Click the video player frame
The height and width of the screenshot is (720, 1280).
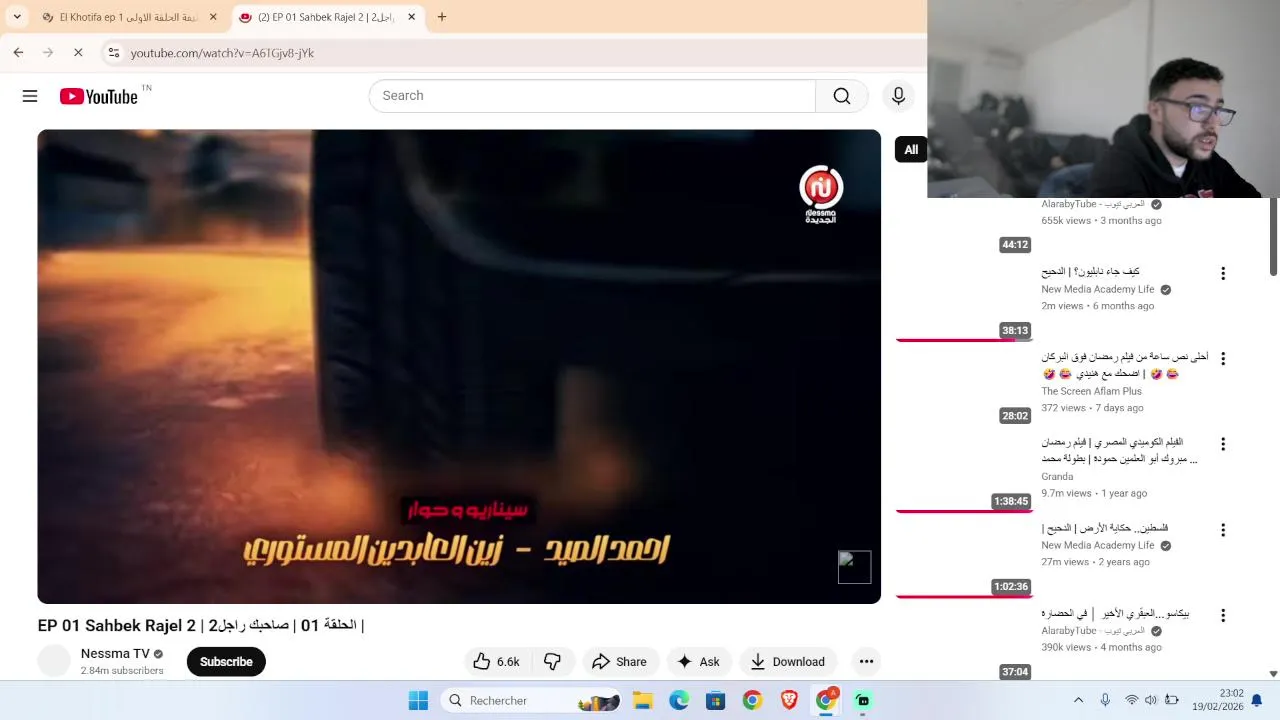click(x=459, y=366)
